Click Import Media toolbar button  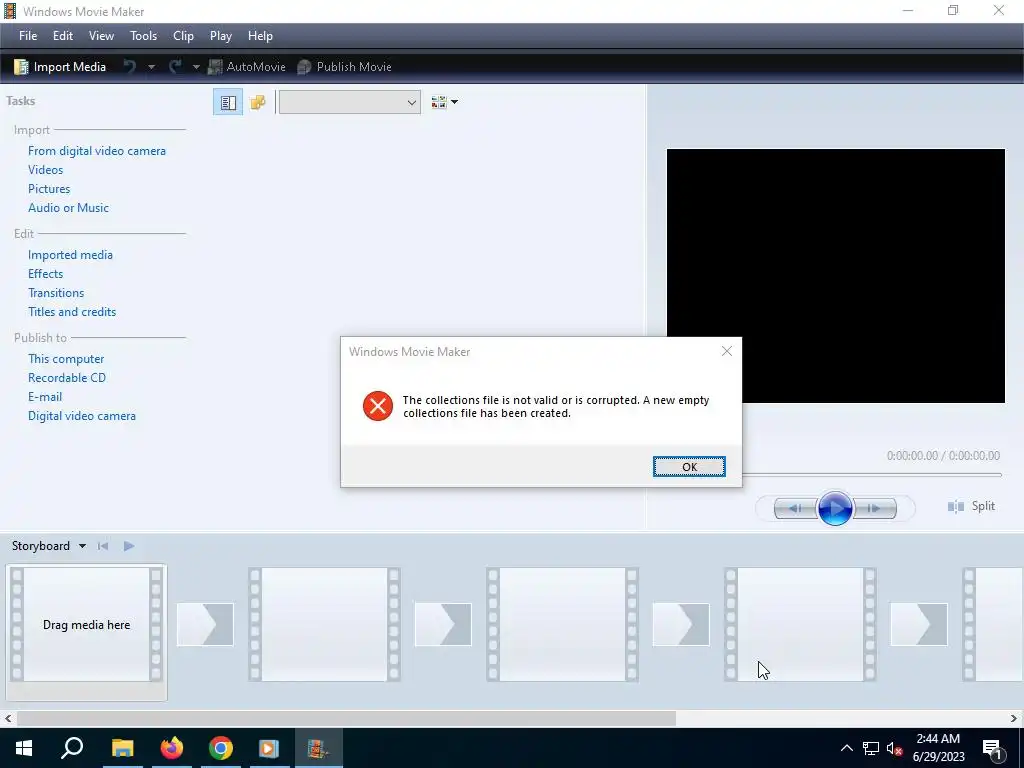pos(59,67)
